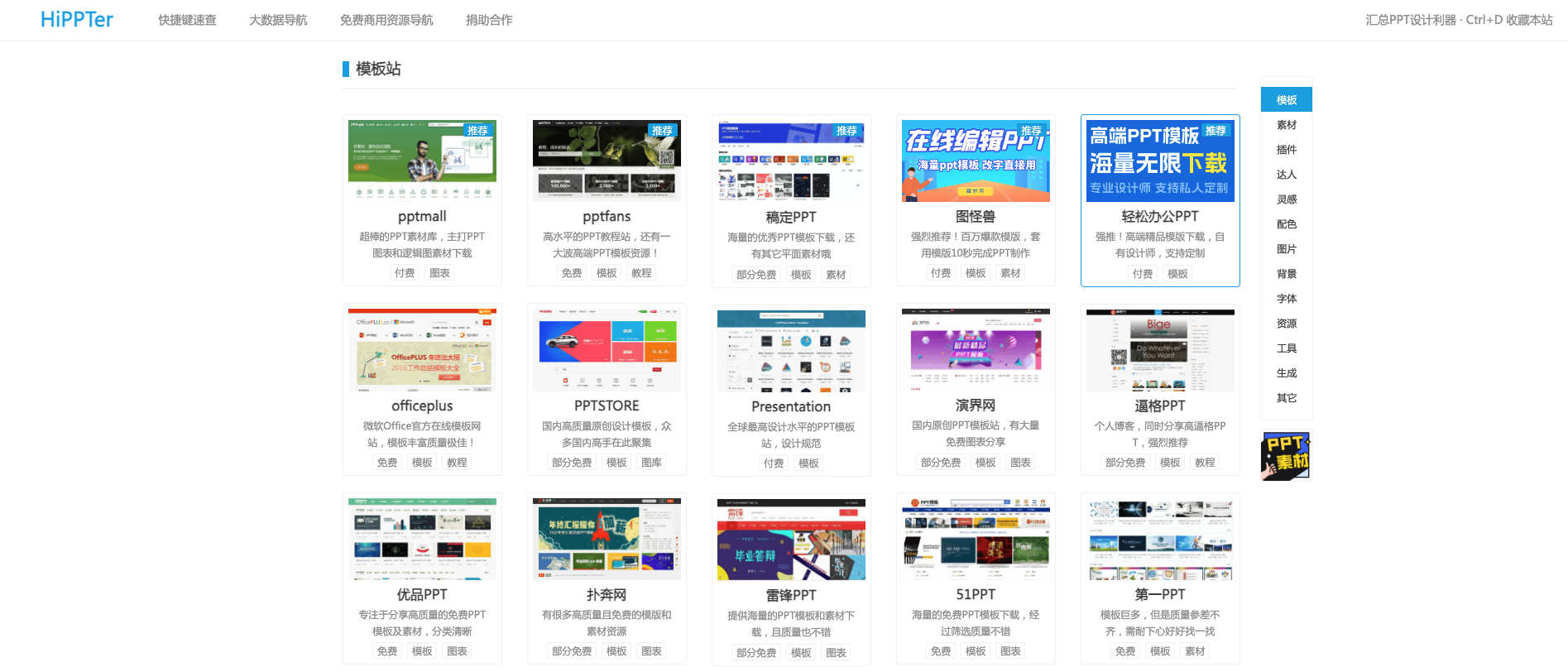
Task: Select 其它 in the side navigation
Action: point(1287,398)
